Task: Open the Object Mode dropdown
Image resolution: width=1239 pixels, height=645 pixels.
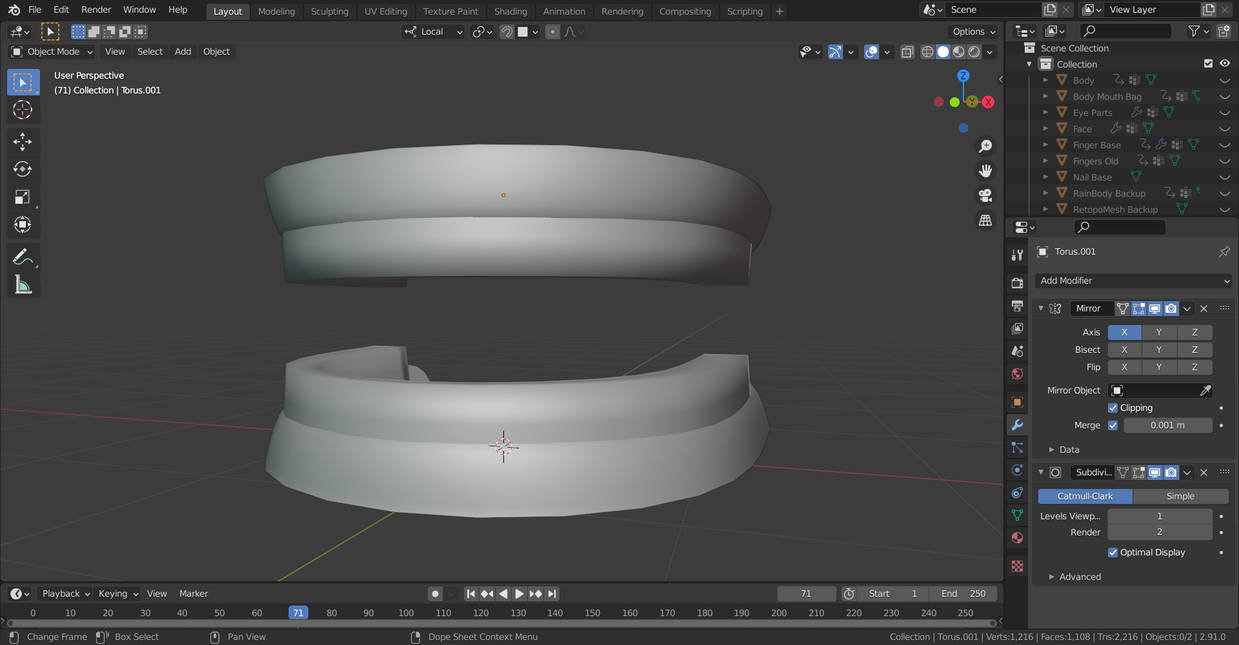Action: [52, 52]
